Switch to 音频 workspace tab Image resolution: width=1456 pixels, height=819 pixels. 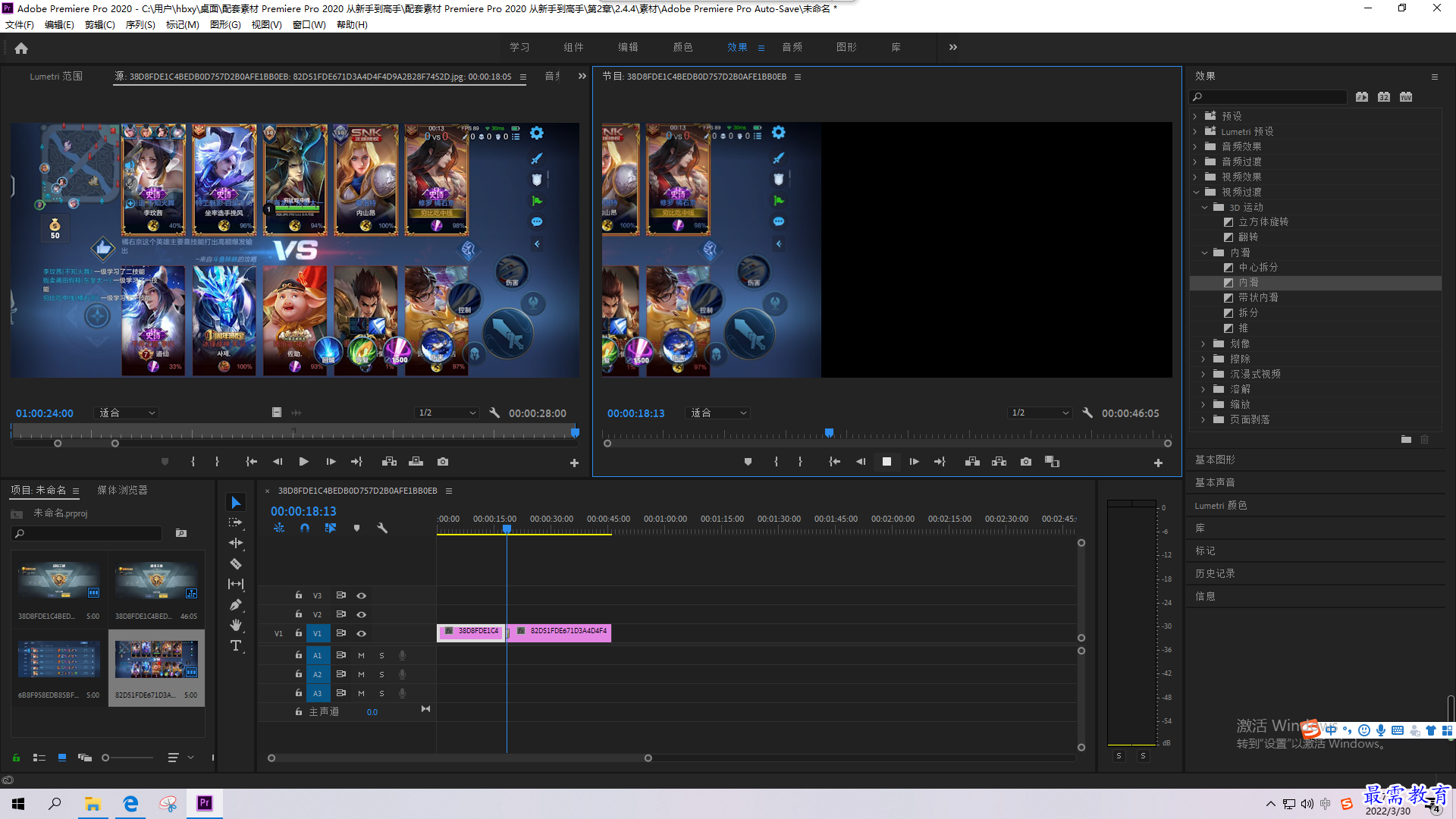(x=792, y=47)
